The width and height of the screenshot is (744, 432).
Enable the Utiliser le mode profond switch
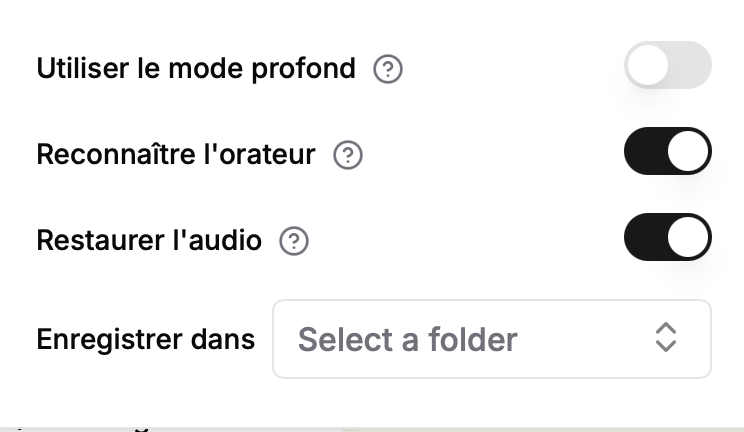coord(667,67)
